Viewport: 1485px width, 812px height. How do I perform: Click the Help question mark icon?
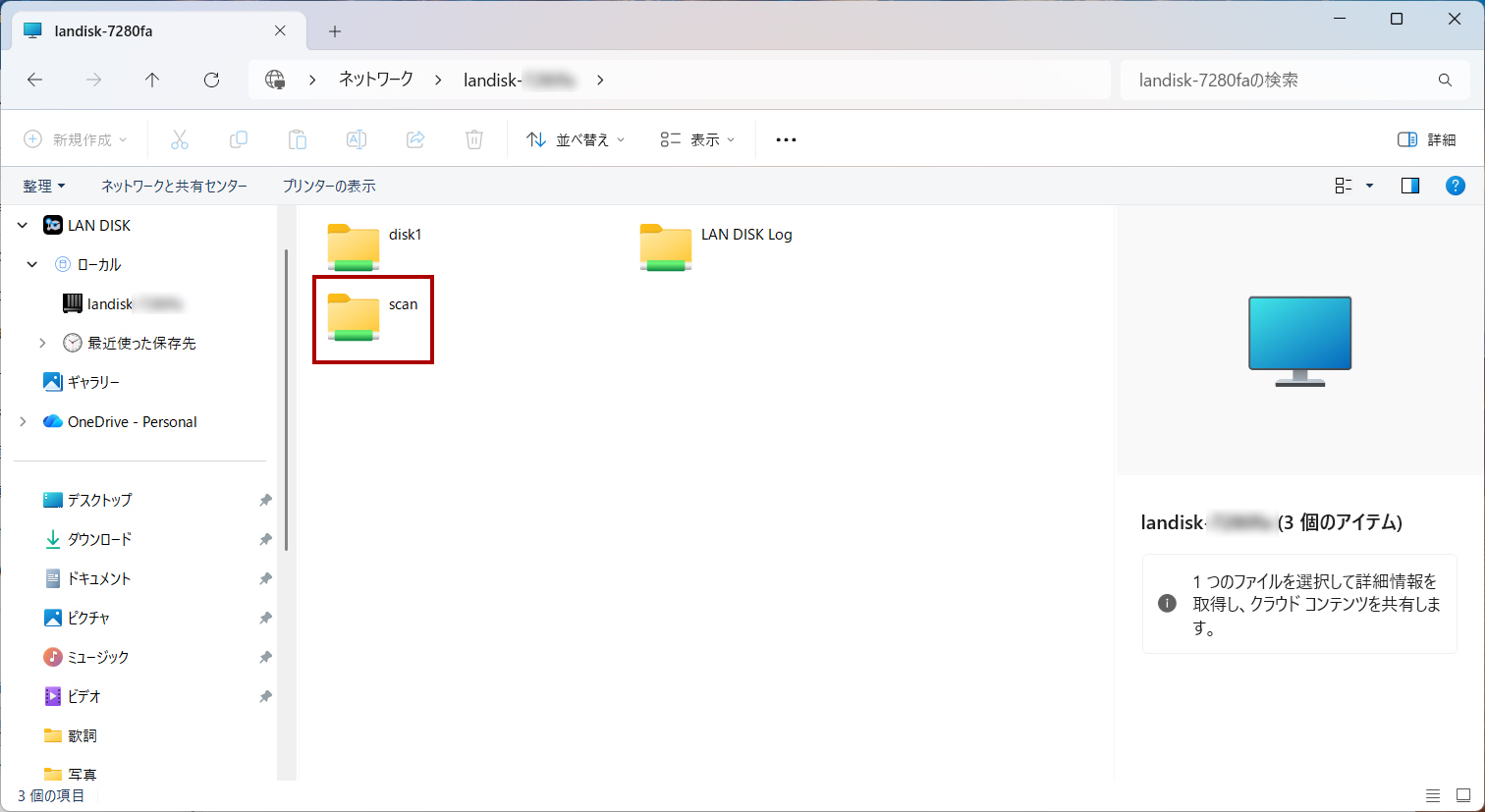[1456, 185]
